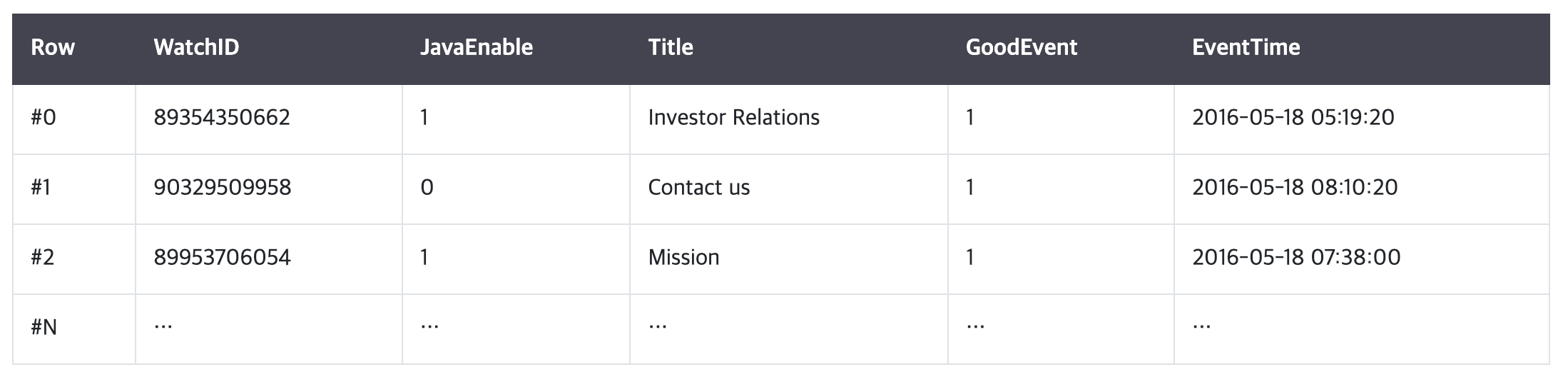Screen dimensions: 1568x387
Task: Click WatchID value 90329509958
Action: click(222, 188)
